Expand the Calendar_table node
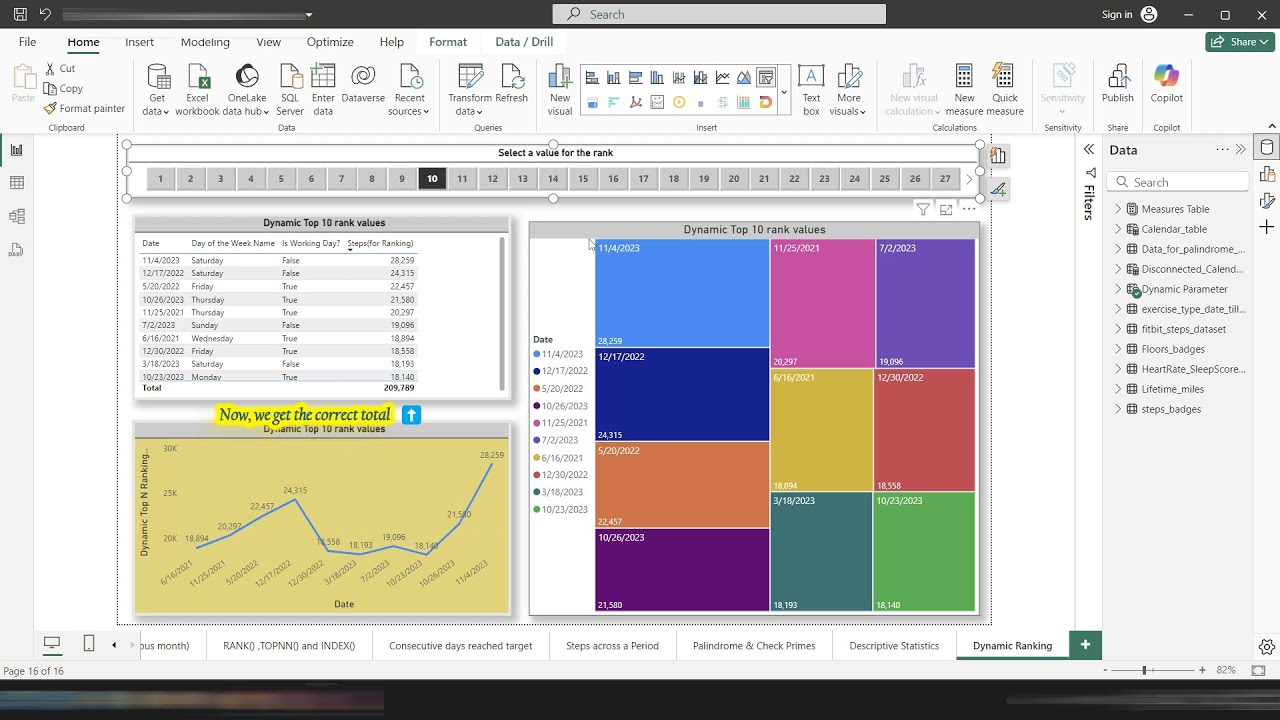Screen dimensions: 1280x720 coord(1118,229)
